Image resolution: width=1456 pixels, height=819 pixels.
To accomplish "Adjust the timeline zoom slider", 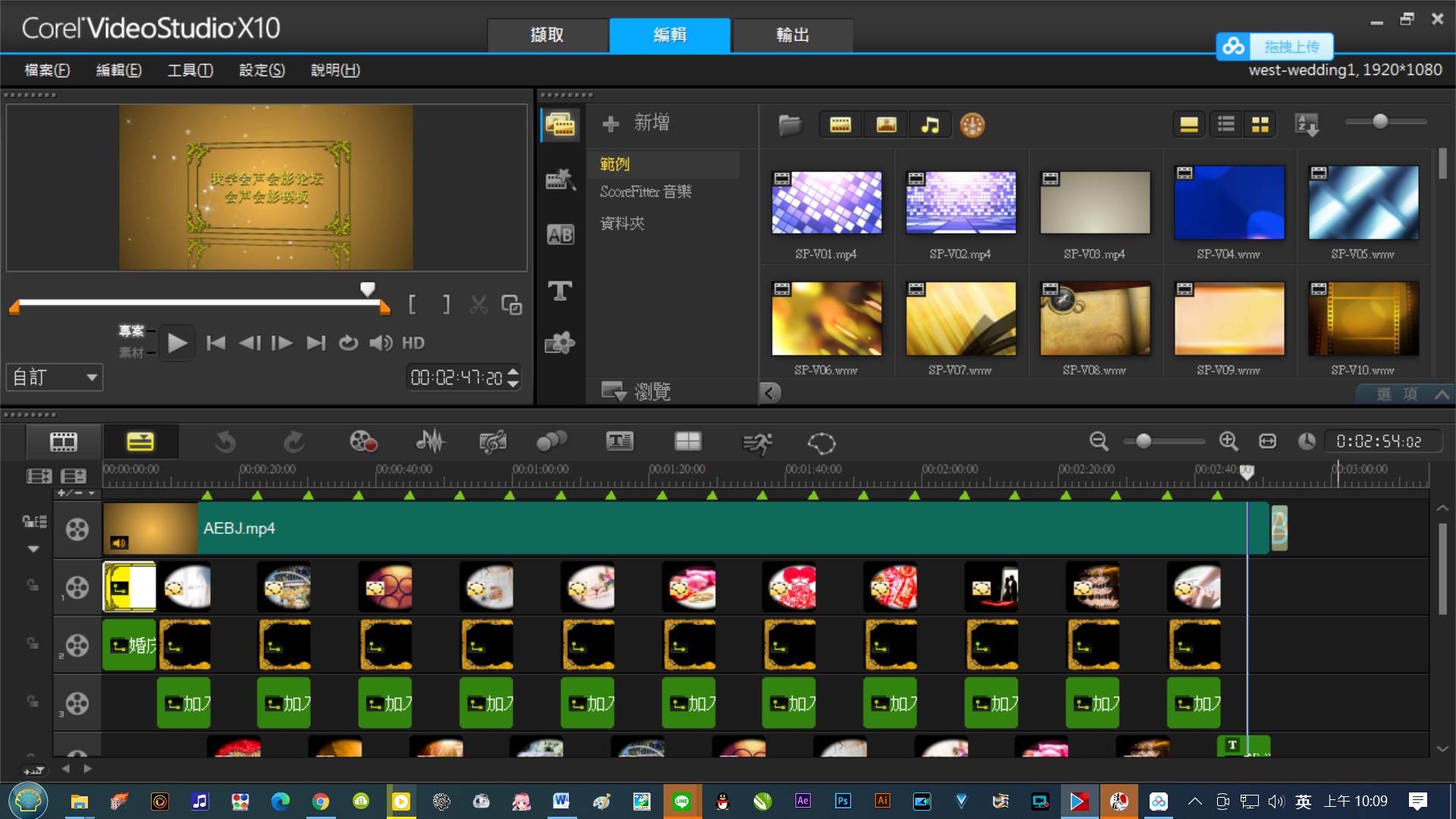I will click(x=1144, y=441).
